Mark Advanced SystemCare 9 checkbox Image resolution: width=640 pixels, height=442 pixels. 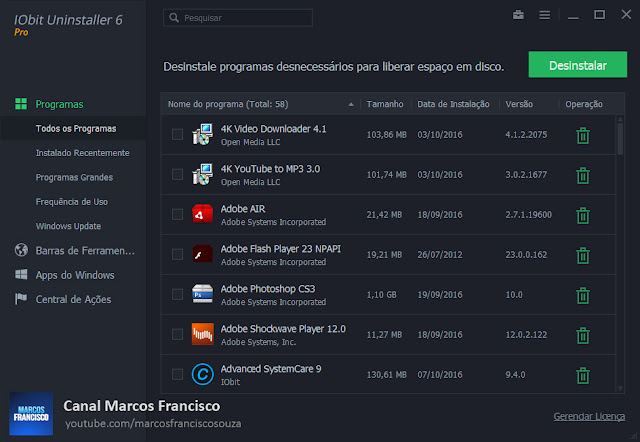tap(177, 374)
